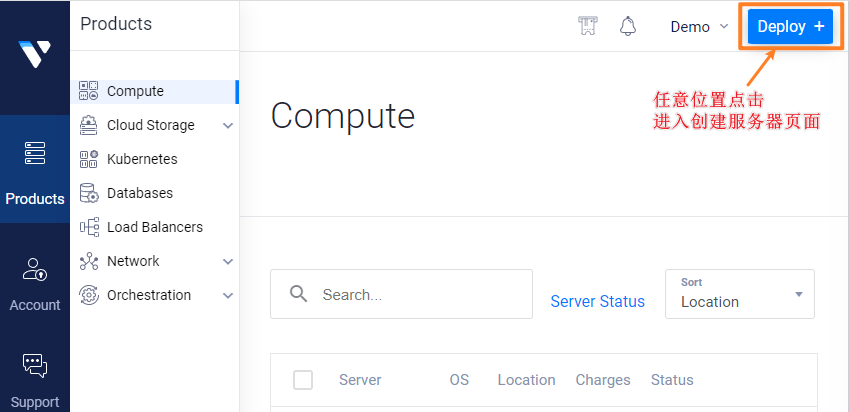849x412 pixels.
Task: Click the Account label in left sidebar
Action: pos(35,305)
